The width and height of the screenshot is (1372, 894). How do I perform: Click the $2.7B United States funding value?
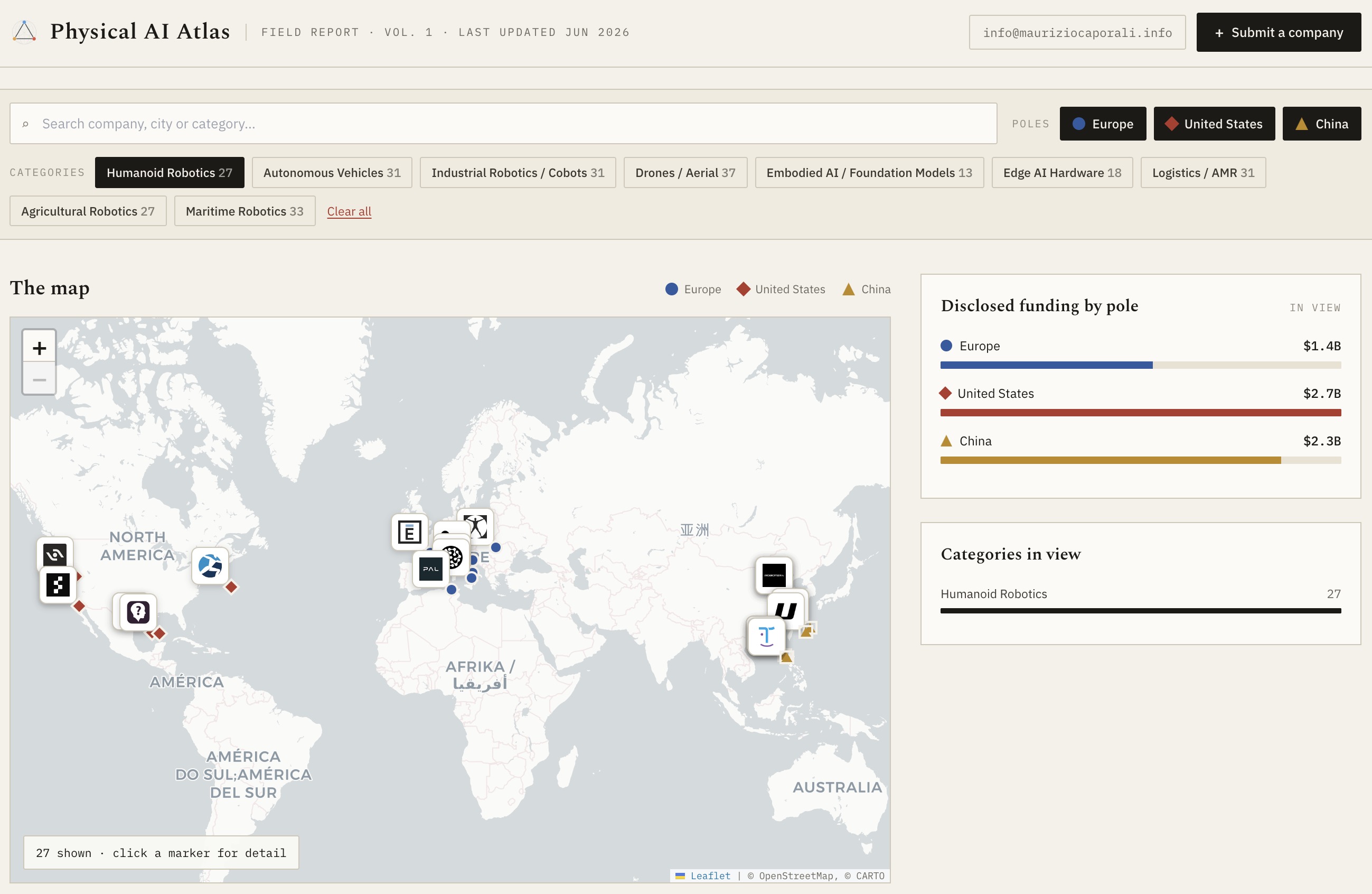(1322, 393)
